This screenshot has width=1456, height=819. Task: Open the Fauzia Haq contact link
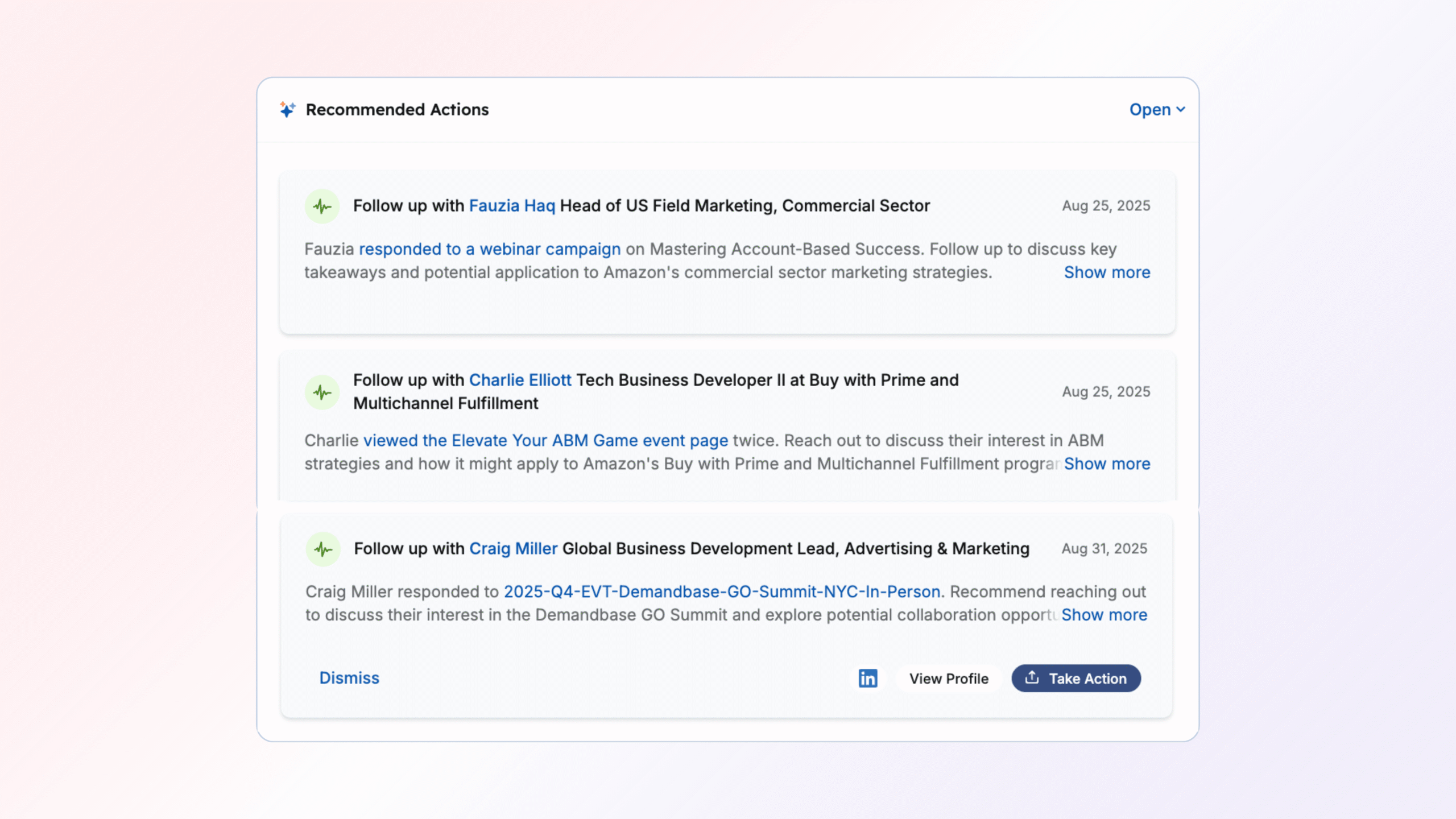(x=511, y=205)
